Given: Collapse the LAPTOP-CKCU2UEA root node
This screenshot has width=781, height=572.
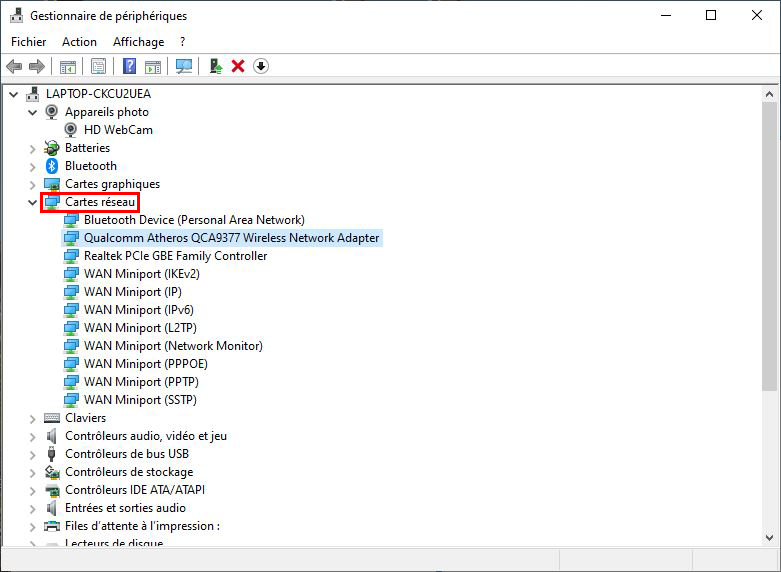Looking at the screenshot, I should point(14,94).
